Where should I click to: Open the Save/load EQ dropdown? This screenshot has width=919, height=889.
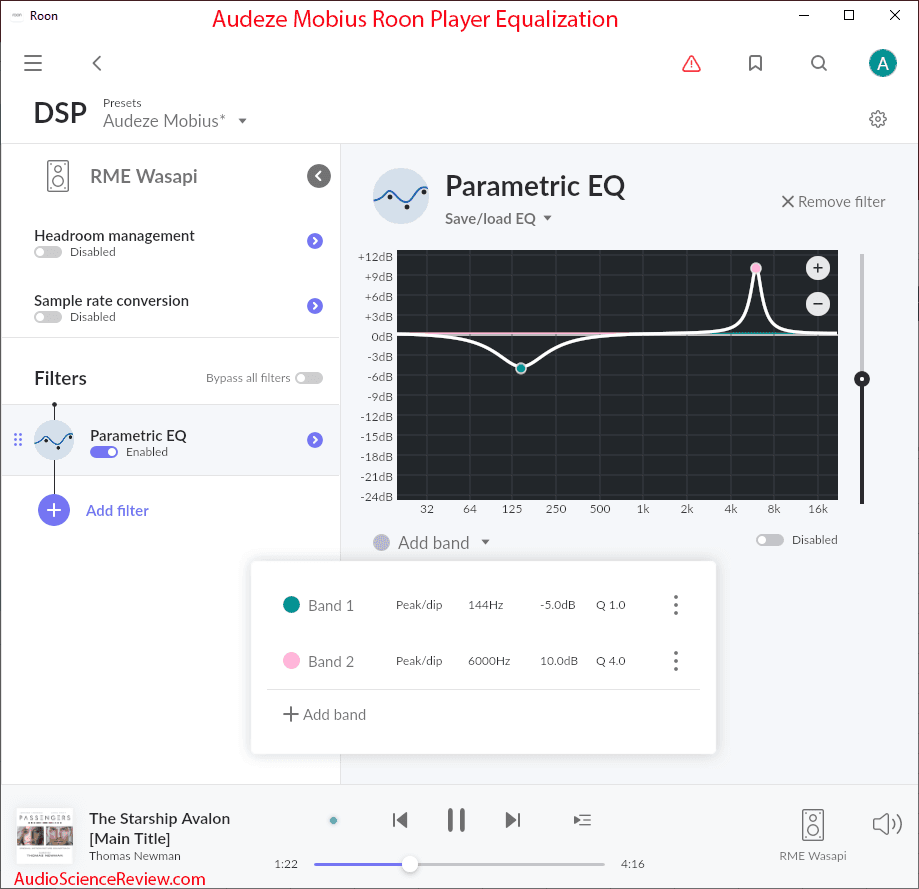(498, 219)
